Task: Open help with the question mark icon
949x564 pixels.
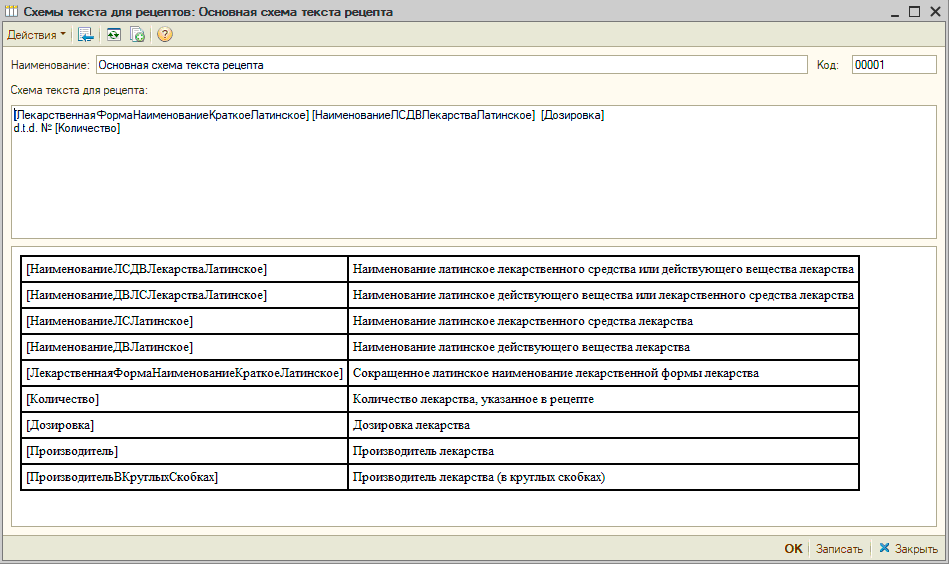Action: (165, 35)
